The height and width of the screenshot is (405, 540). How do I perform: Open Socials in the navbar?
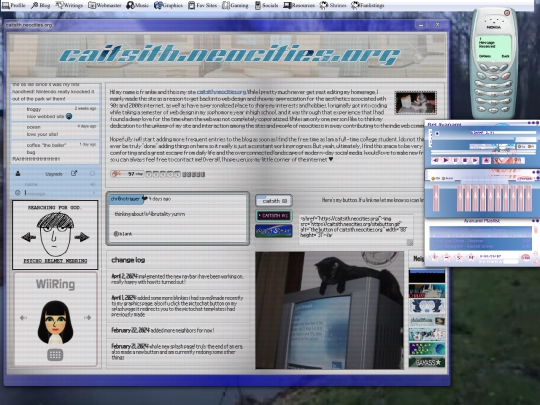(x=266, y=5)
